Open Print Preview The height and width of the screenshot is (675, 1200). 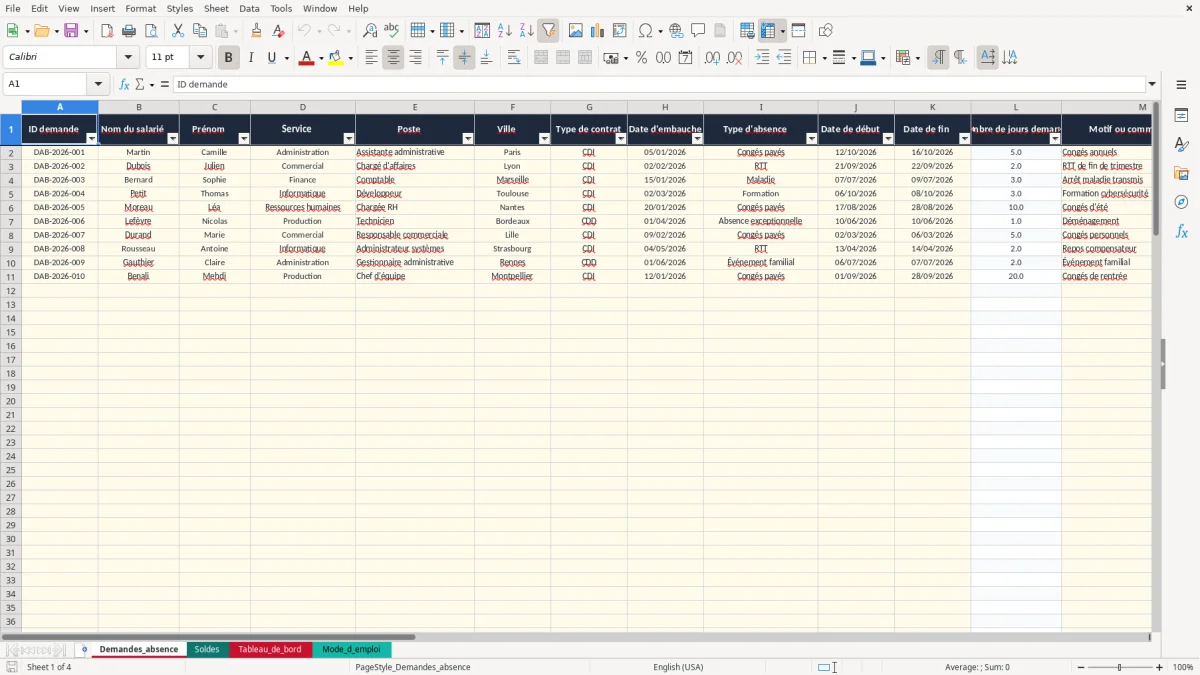point(151,31)
